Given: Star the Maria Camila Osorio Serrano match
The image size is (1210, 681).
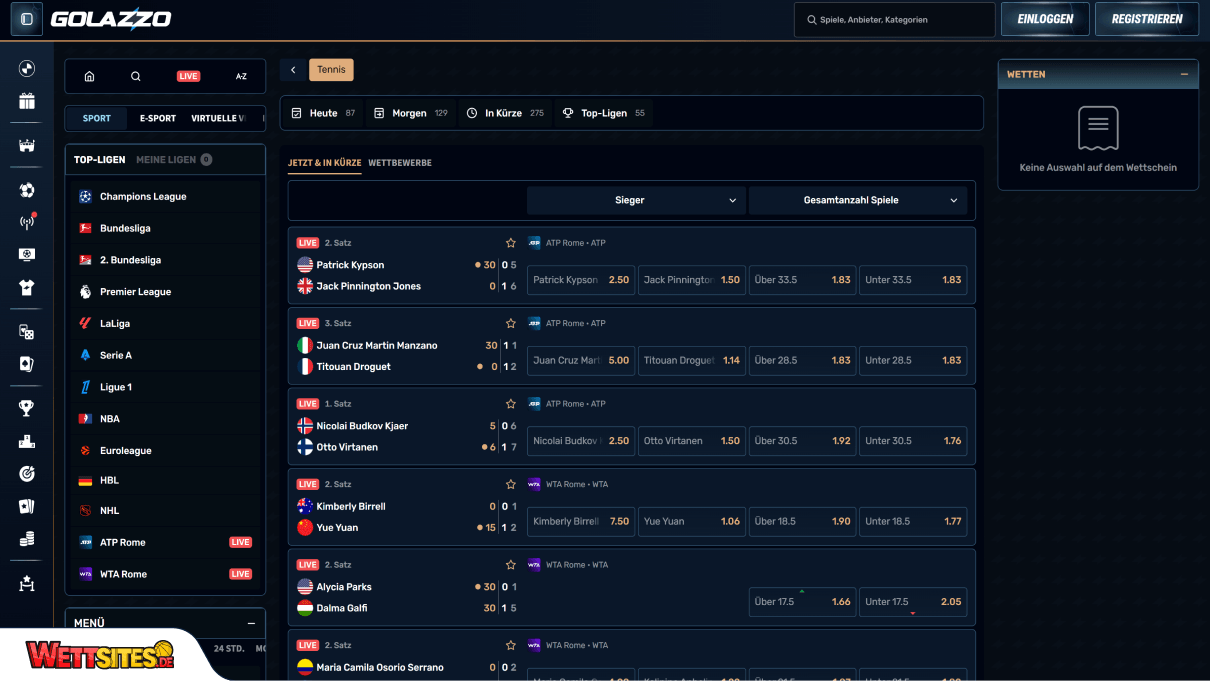Looking at the screenshot, I should pos(511,645).
